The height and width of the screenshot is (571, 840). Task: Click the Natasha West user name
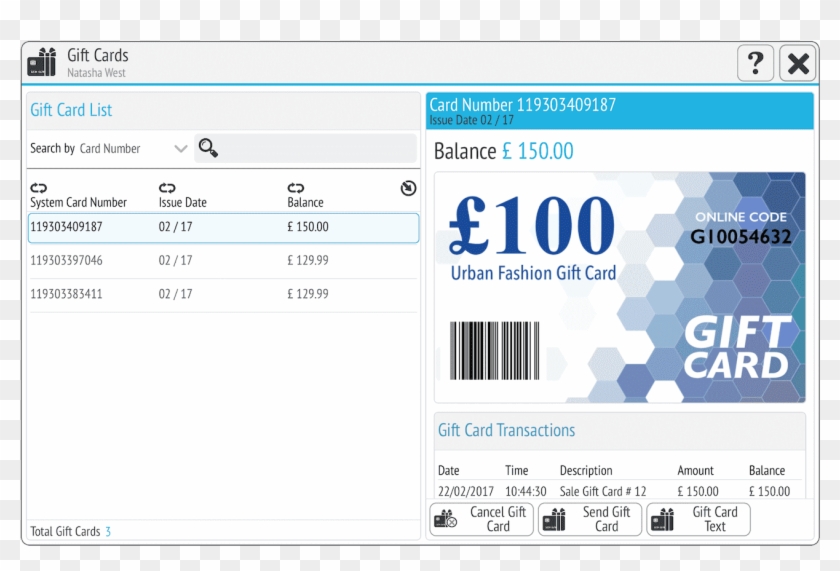tap(96, 73)
